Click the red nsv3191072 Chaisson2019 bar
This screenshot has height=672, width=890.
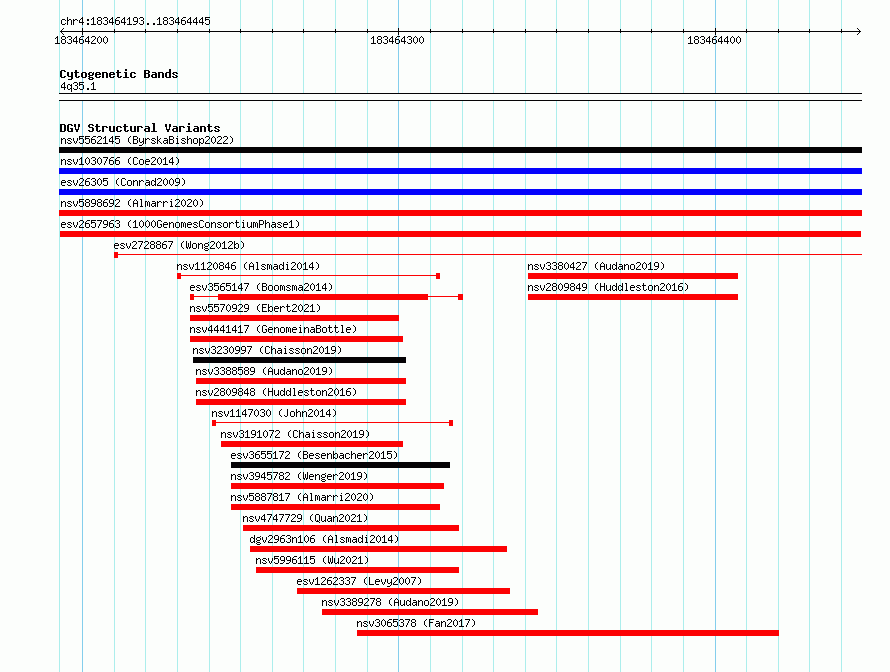tap(312, 444)
